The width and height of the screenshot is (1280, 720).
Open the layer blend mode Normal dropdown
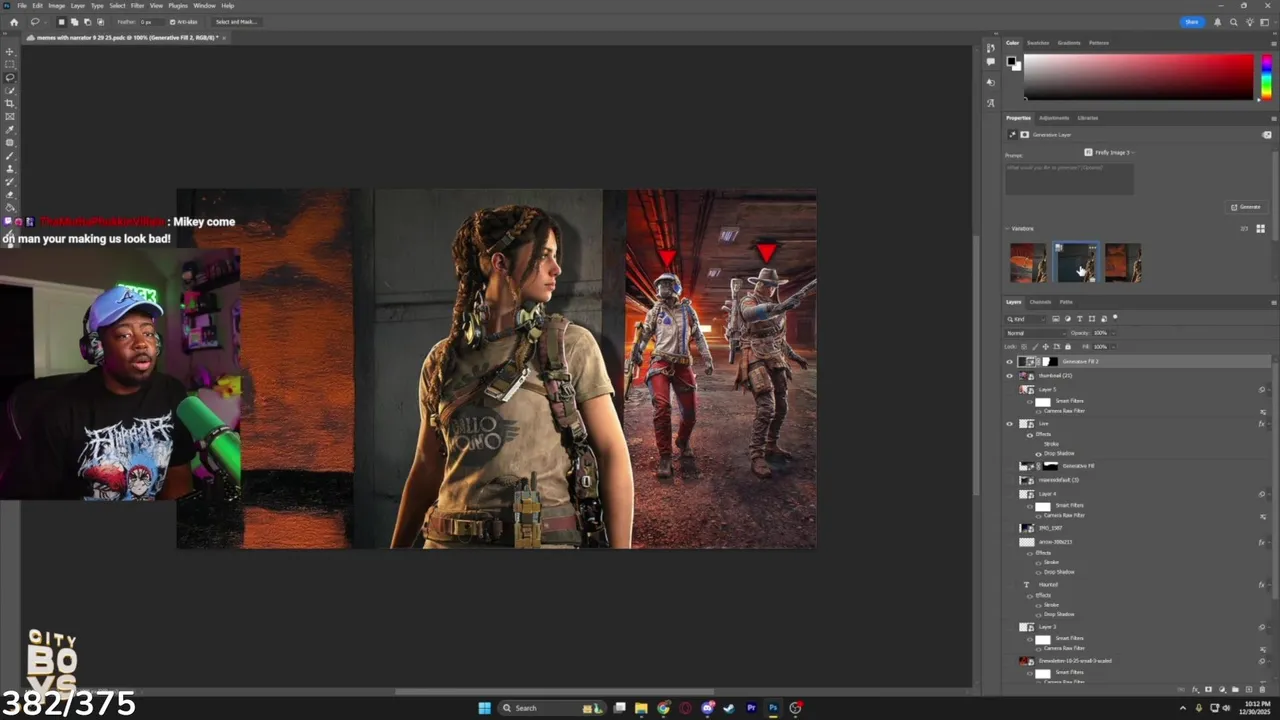click(x=1035, y=333)
